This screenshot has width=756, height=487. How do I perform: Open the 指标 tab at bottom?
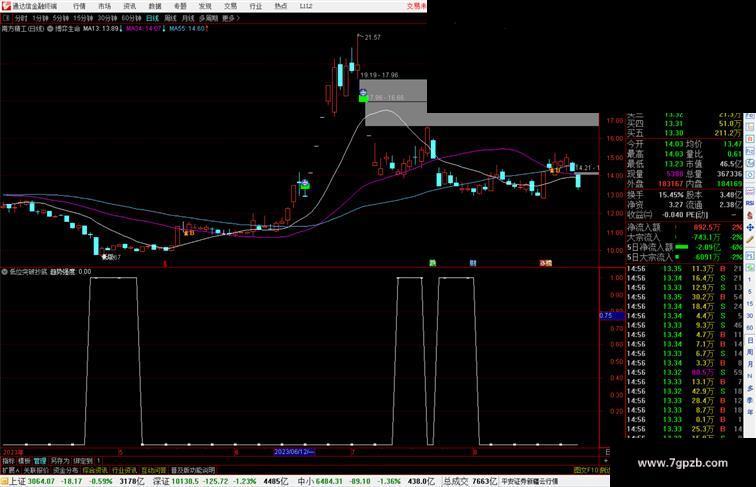(x=8, y=461)
